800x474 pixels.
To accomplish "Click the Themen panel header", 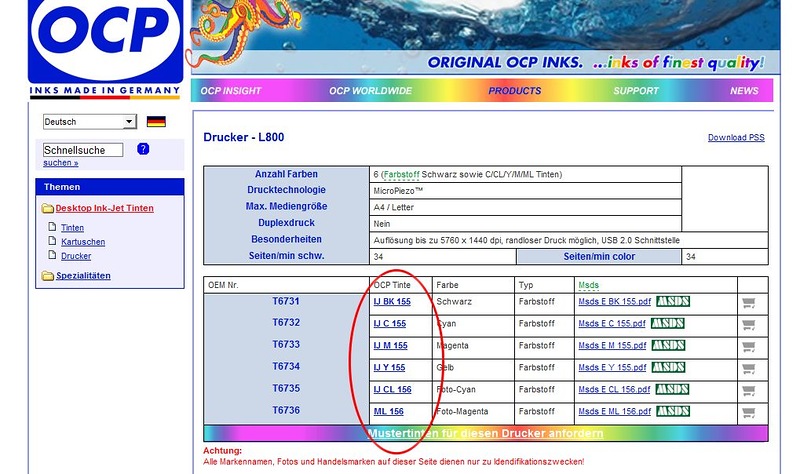I will pyautogui.click(x=110, y=187).
